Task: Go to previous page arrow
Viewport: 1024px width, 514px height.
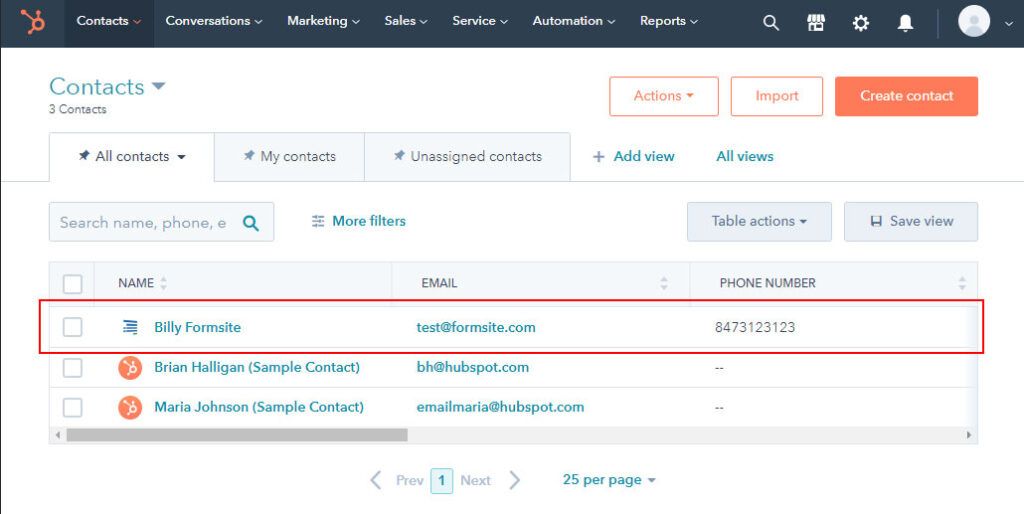Action: [376, 481]
